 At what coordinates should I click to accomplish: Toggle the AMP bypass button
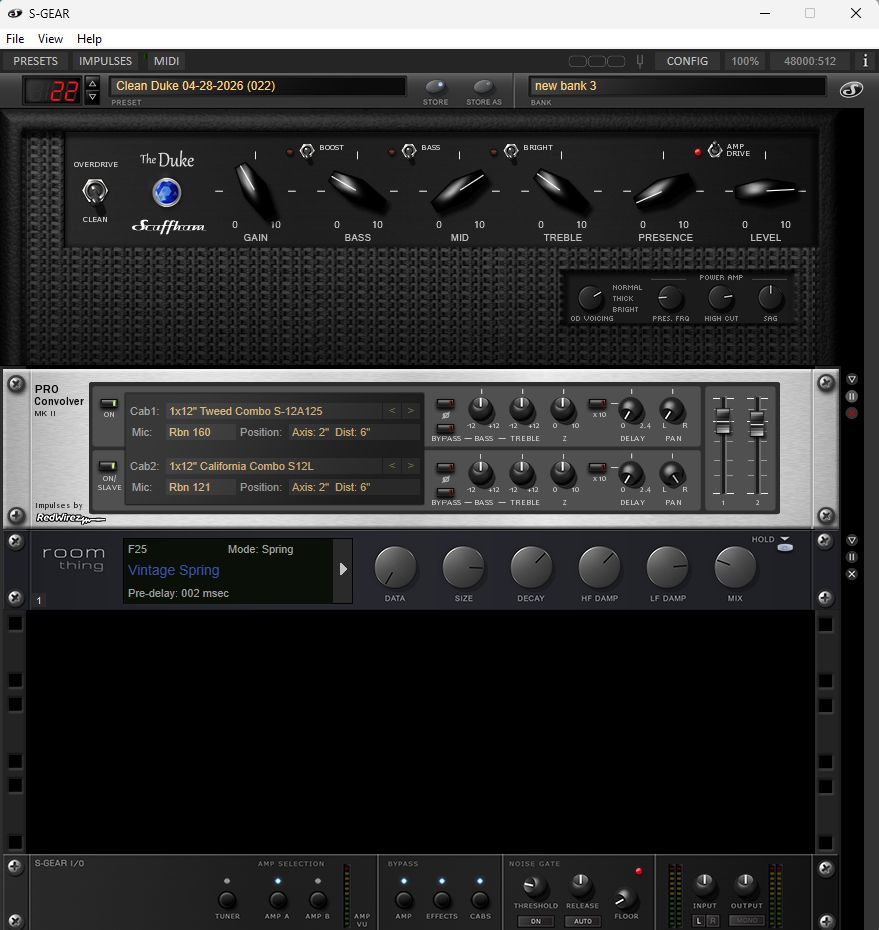click(x=404, y=899)
